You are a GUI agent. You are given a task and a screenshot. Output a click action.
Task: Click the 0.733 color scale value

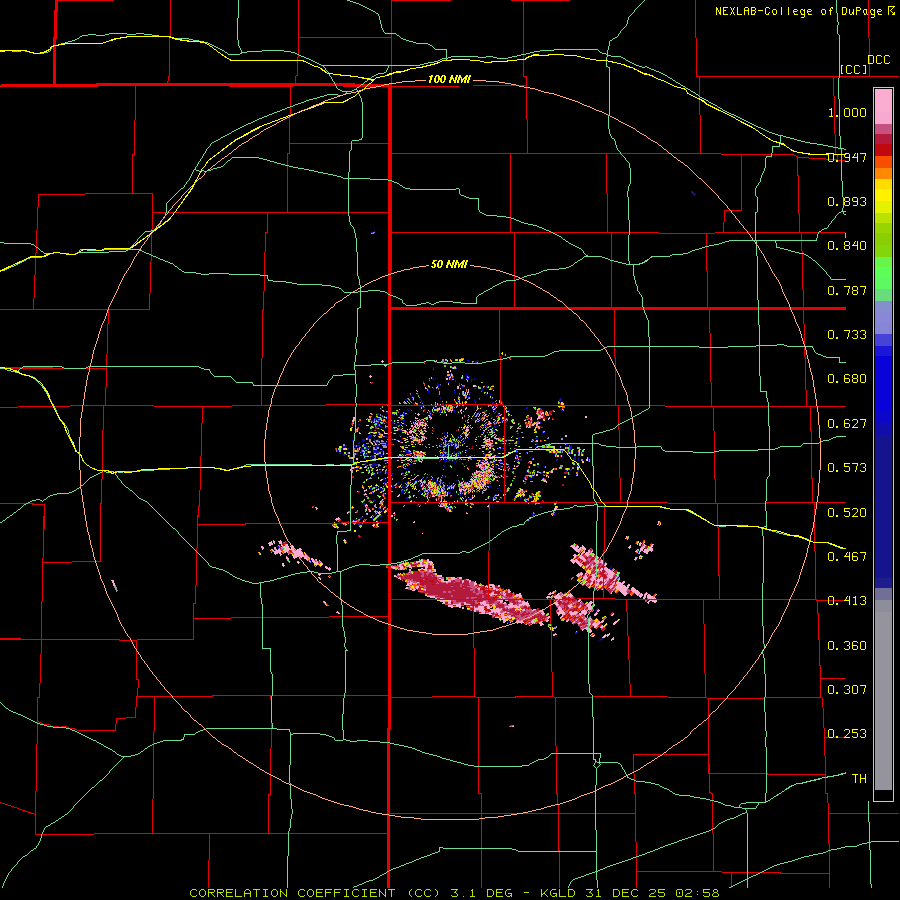click(847, 334)
